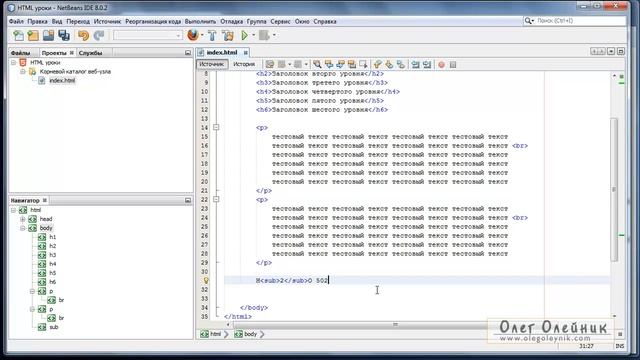Collapse the Корневой каталог веб-узла node

(x=23, y=71)
